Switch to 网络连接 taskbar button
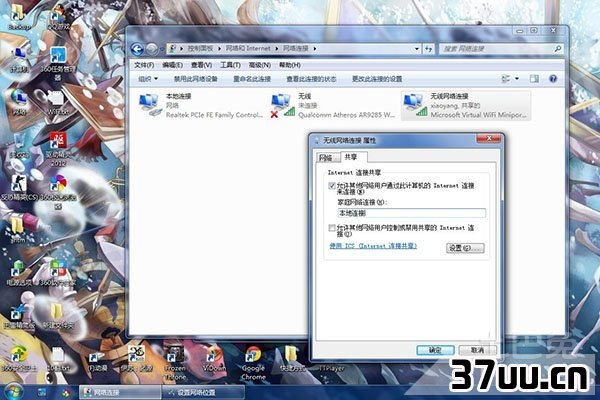 120,392
